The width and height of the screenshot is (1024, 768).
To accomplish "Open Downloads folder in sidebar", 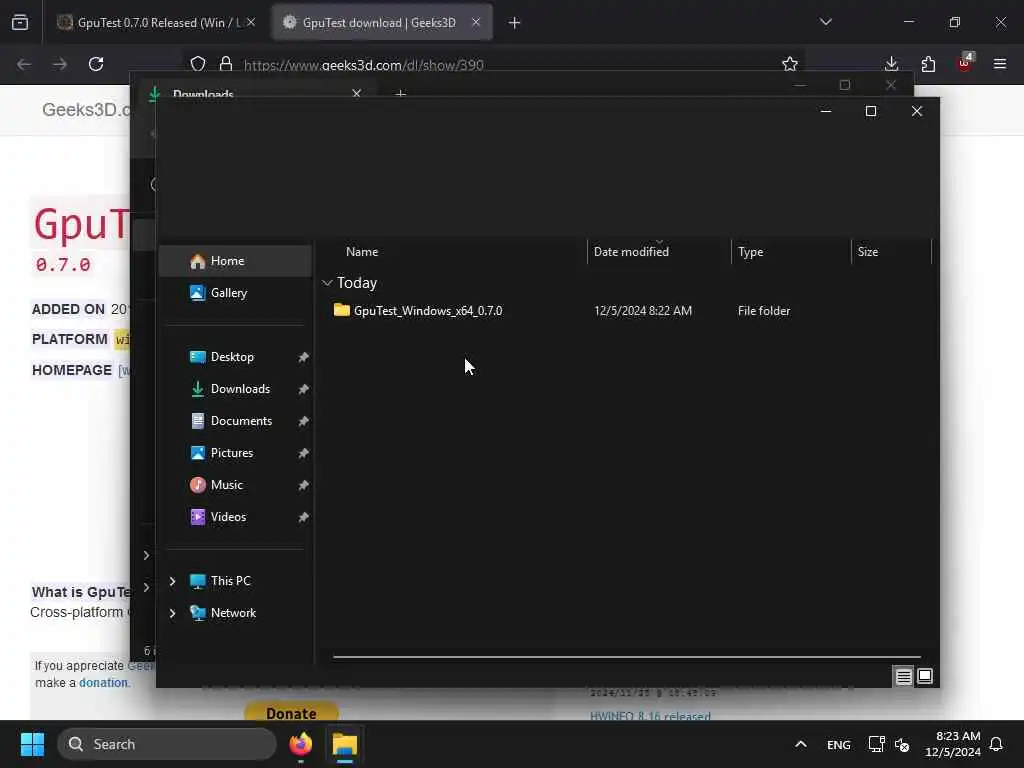I will (235, 389).
